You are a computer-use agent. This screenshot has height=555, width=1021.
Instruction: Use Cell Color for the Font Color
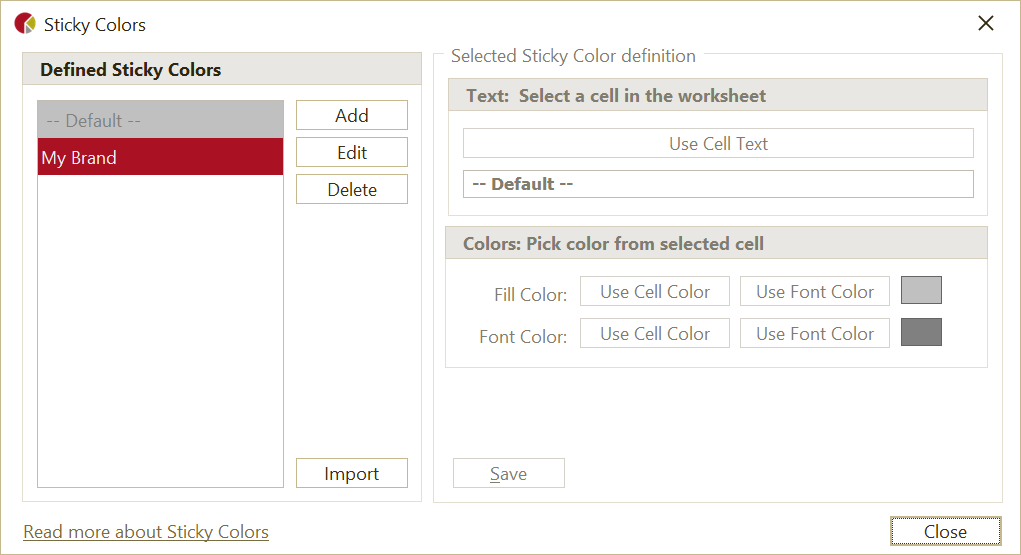coord(655,333)
